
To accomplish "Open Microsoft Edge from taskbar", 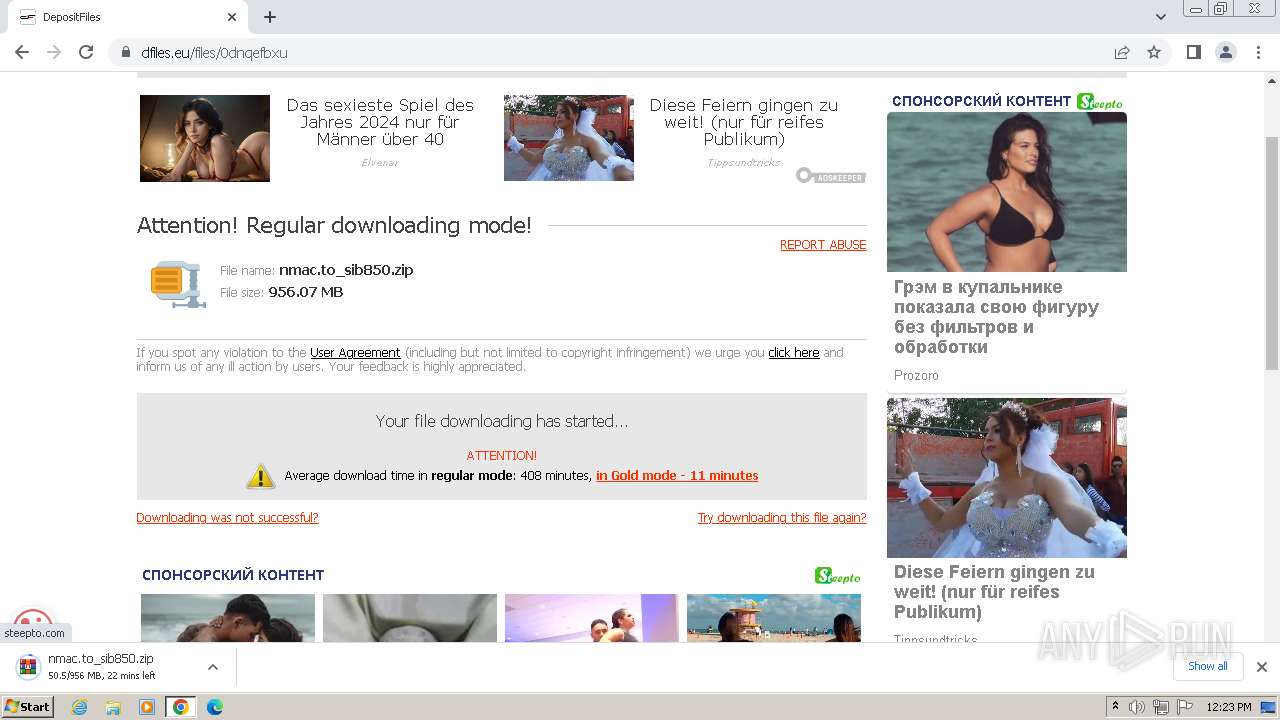I will click(214, 707).
